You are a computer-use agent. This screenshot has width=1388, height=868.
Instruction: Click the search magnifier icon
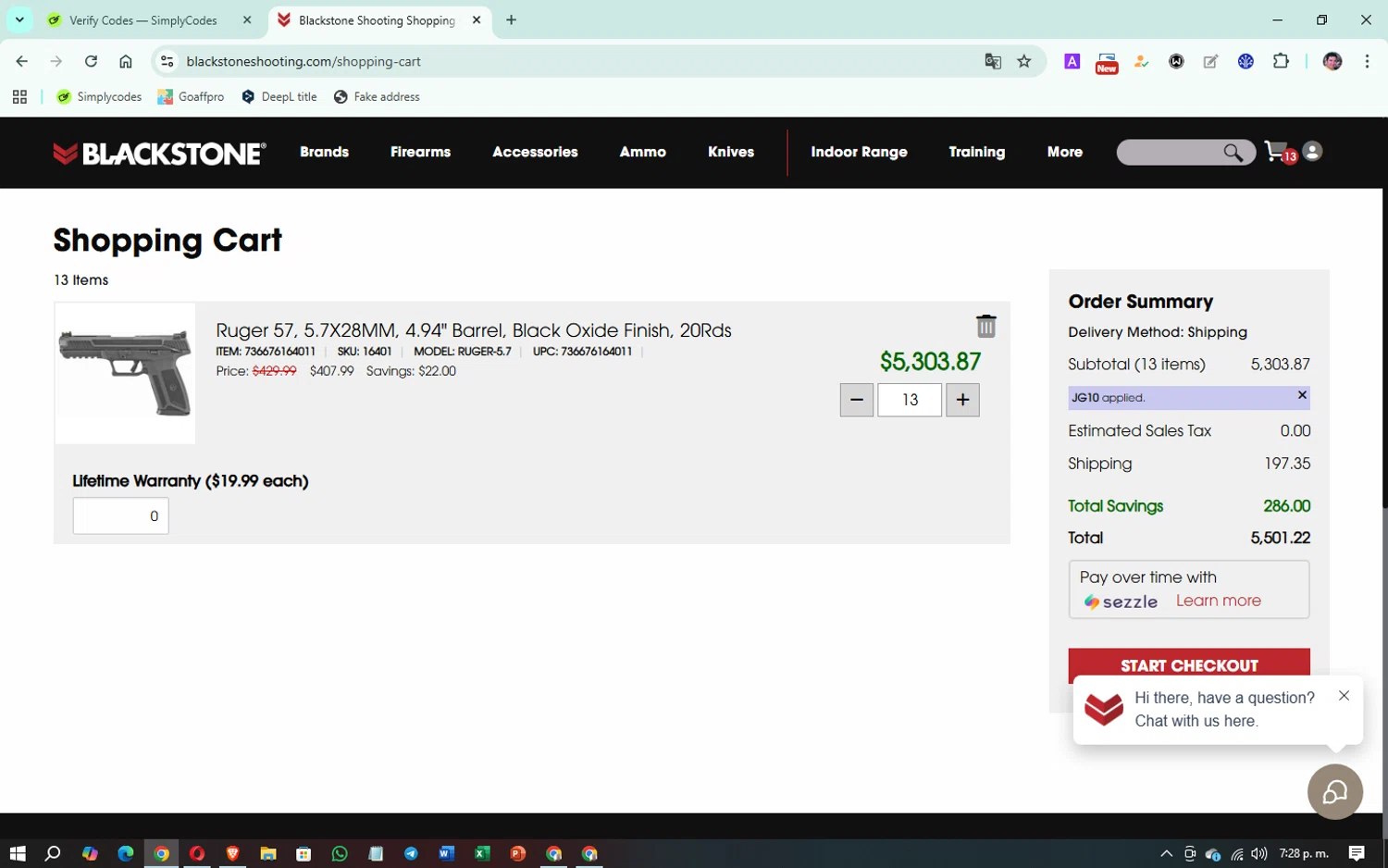[x=1233, y=153]
